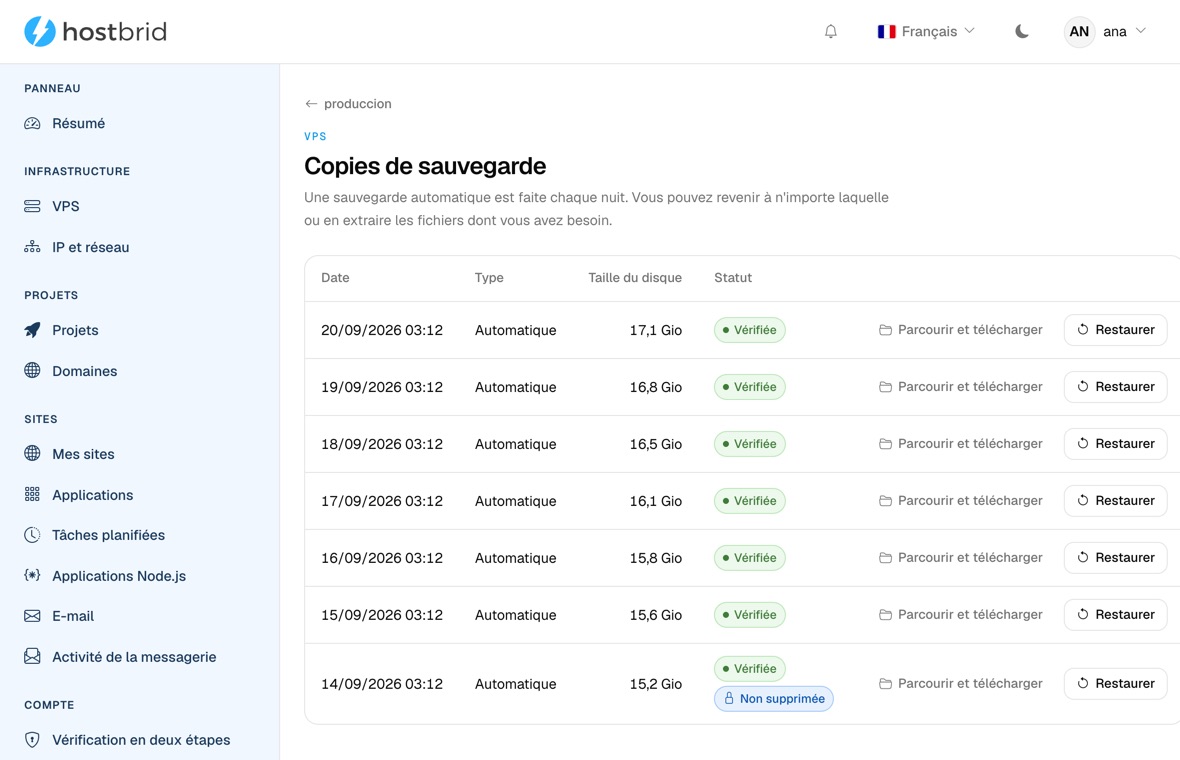Browse and download the 17/09/2026 backup
The image size is (1180, 760).
click(961, 500)
